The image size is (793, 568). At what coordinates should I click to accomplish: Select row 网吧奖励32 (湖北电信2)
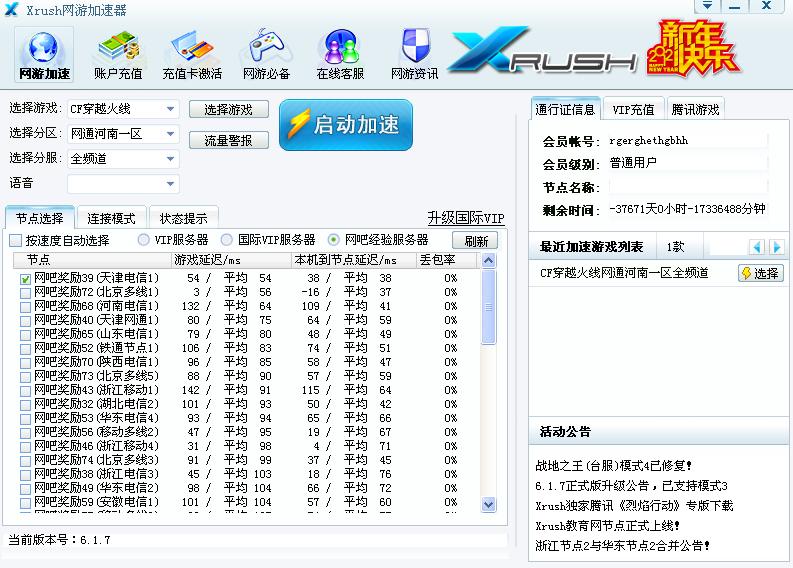pos(247,404)
